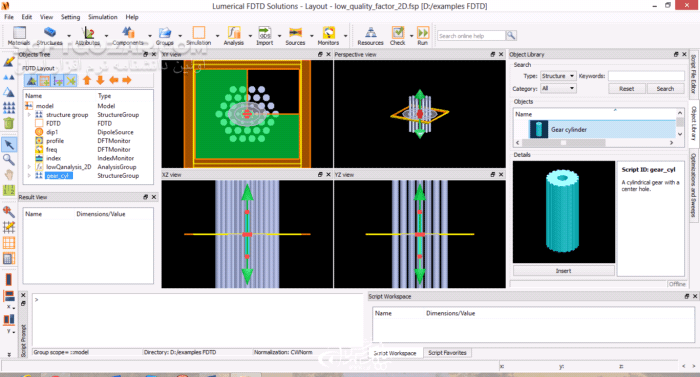The image size is (700, 377).
Task: Click the GDS Import icon
Action: pyautogui.click(x=265, y=33)
